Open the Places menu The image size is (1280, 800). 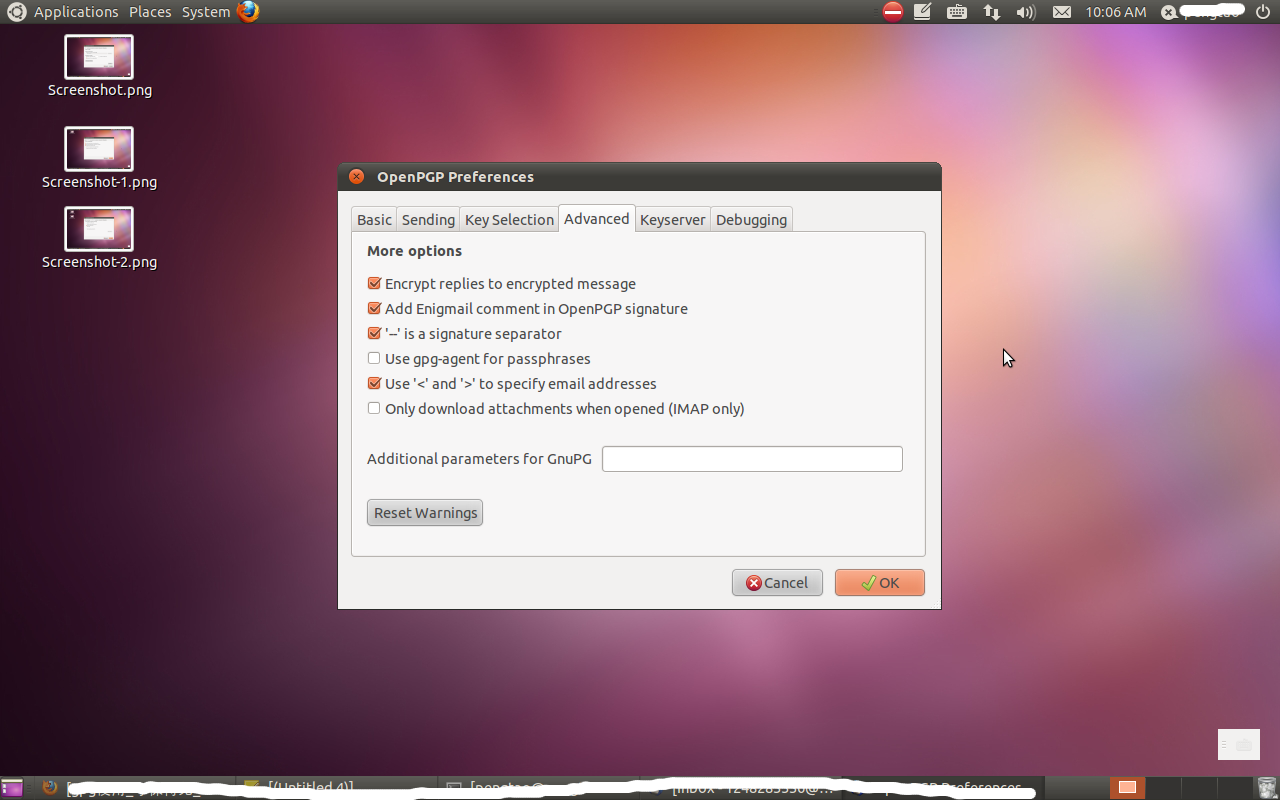(150, 12)
